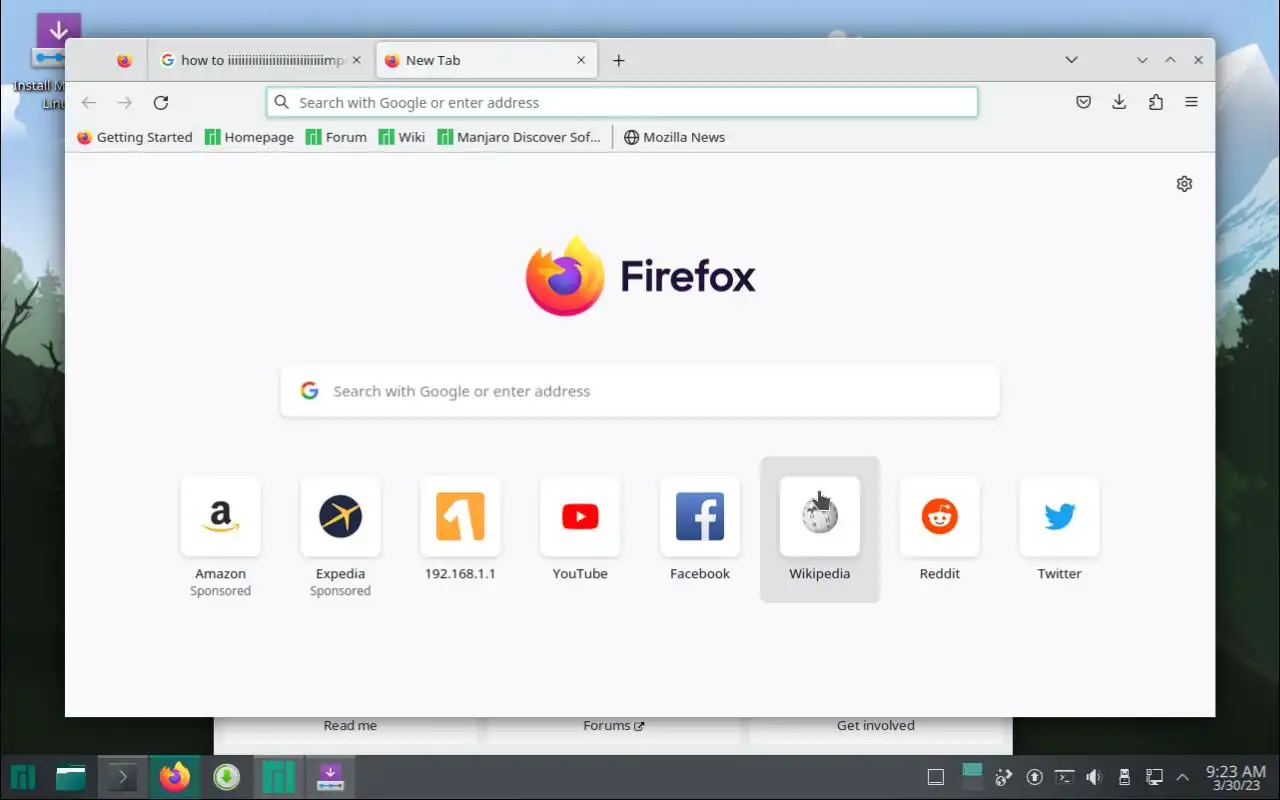Screen dimensions: 1280x800
Task: Open the Wikipedia shortcut tile
Action: tap(820, 530)
